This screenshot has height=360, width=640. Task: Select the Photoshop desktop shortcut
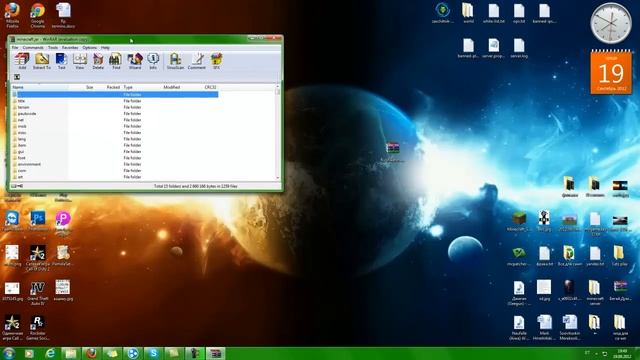pyautogui.click(x=38, y=221)
